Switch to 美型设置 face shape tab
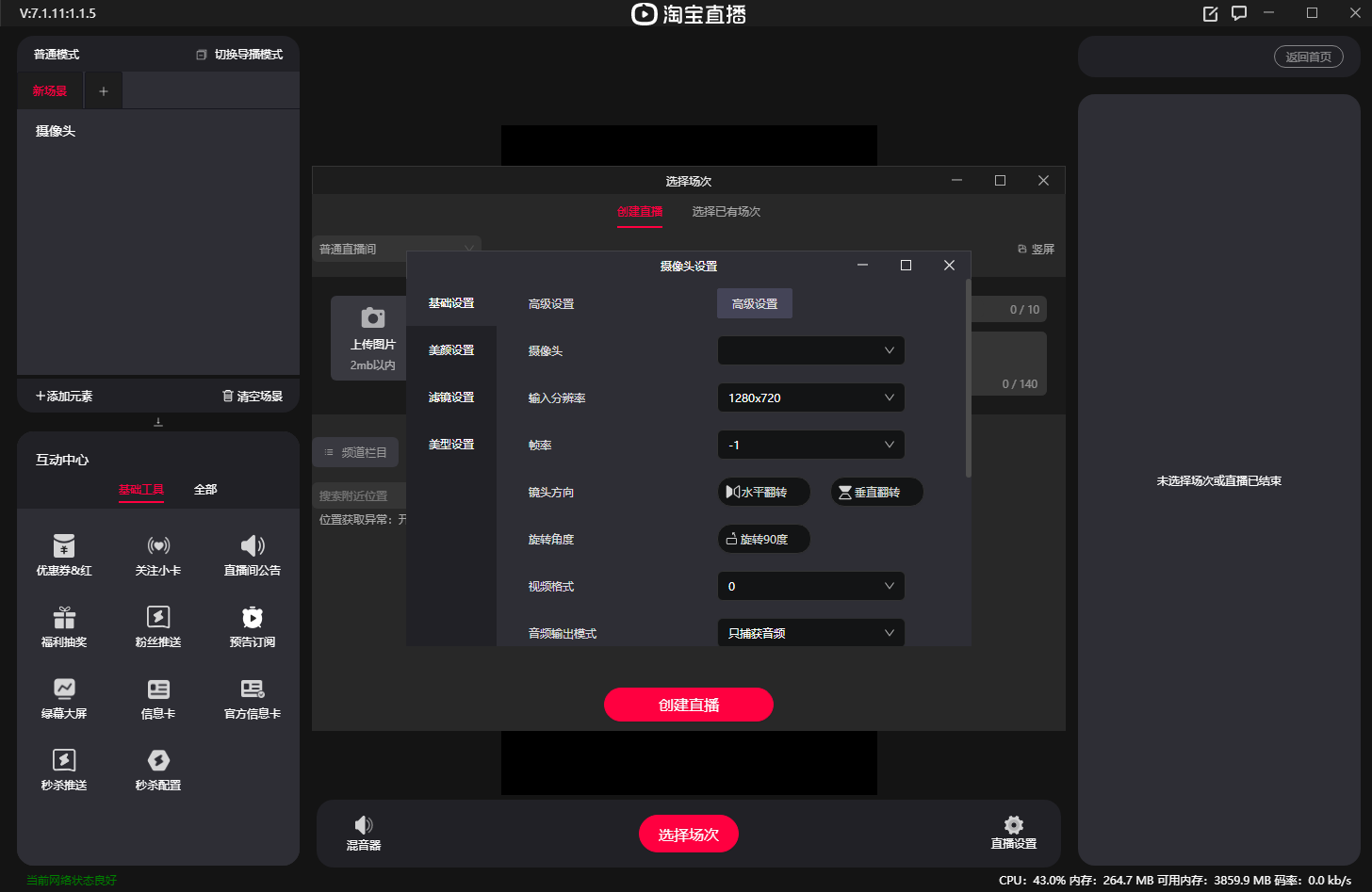Screen dimensions: 1372x892 451,445
